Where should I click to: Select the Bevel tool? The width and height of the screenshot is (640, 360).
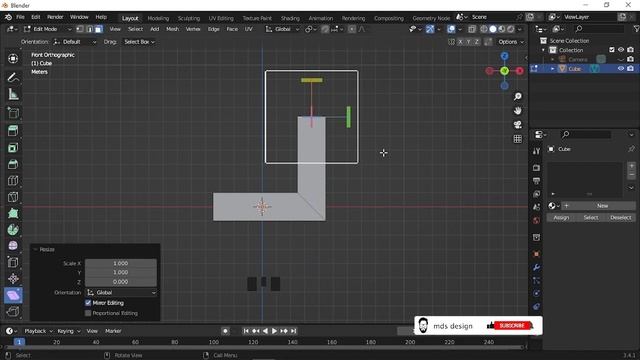(13, 164)
